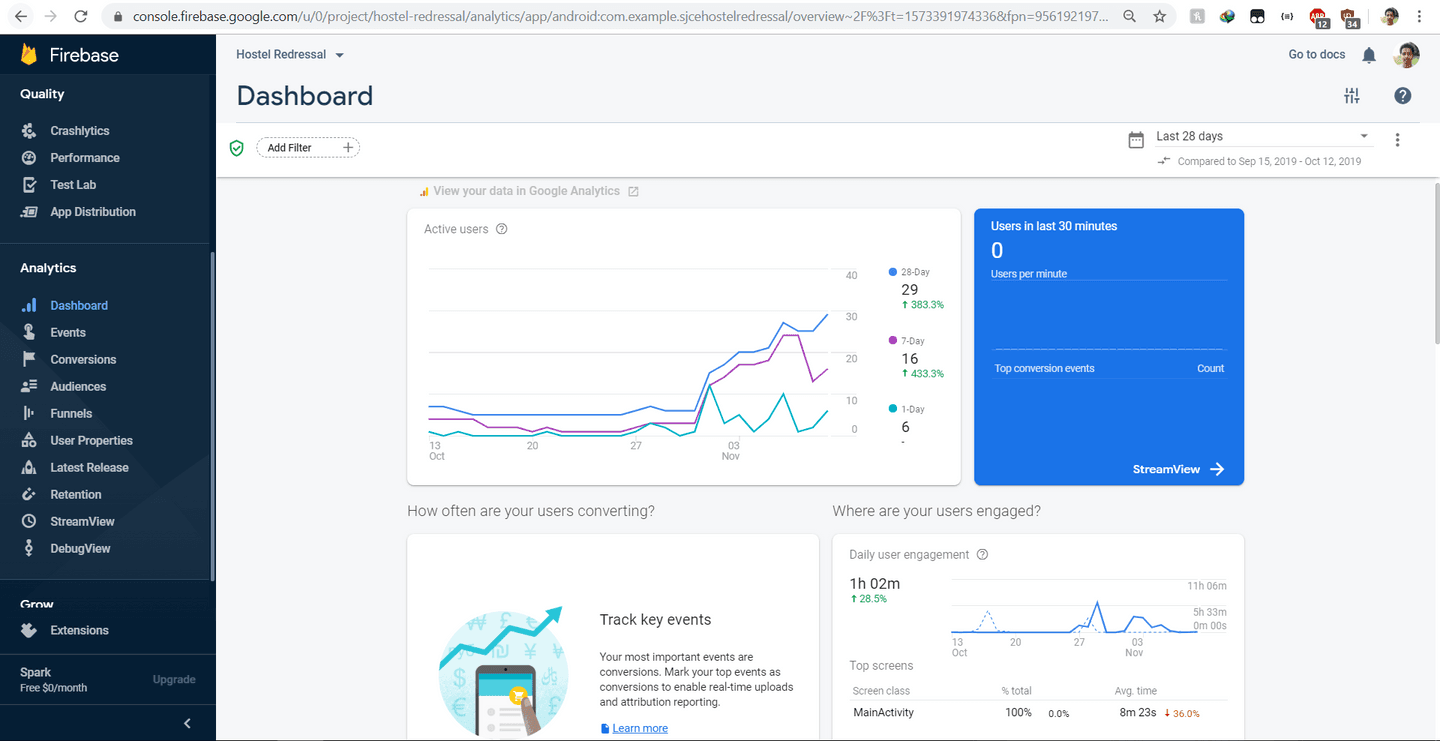This screenshot has height=741, width=1440.
Task: Bookmark the page with the star icon
Action: pyautogui.click(x=1159, y=16)
